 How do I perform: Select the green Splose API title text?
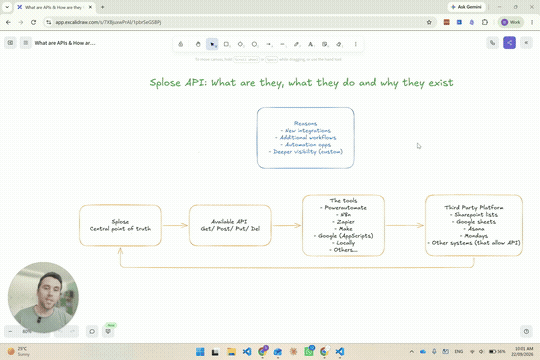point(301,83)
